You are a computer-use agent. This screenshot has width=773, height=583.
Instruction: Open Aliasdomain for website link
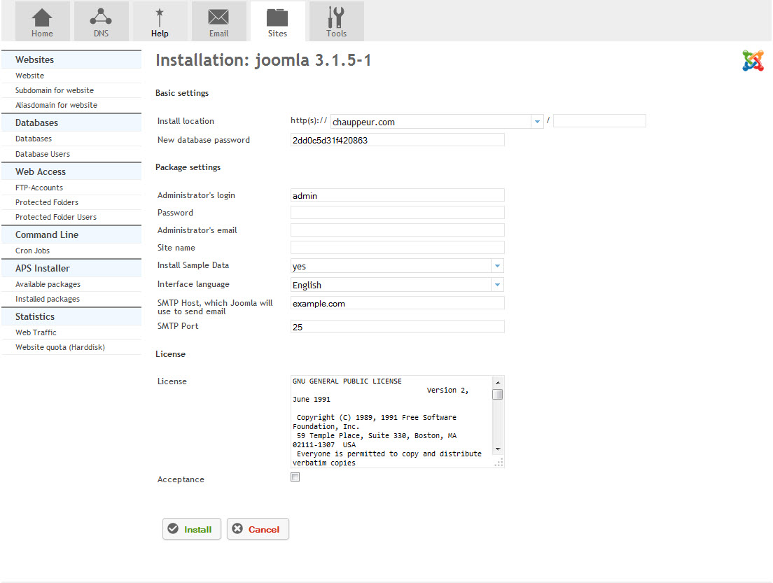point(56,105)
